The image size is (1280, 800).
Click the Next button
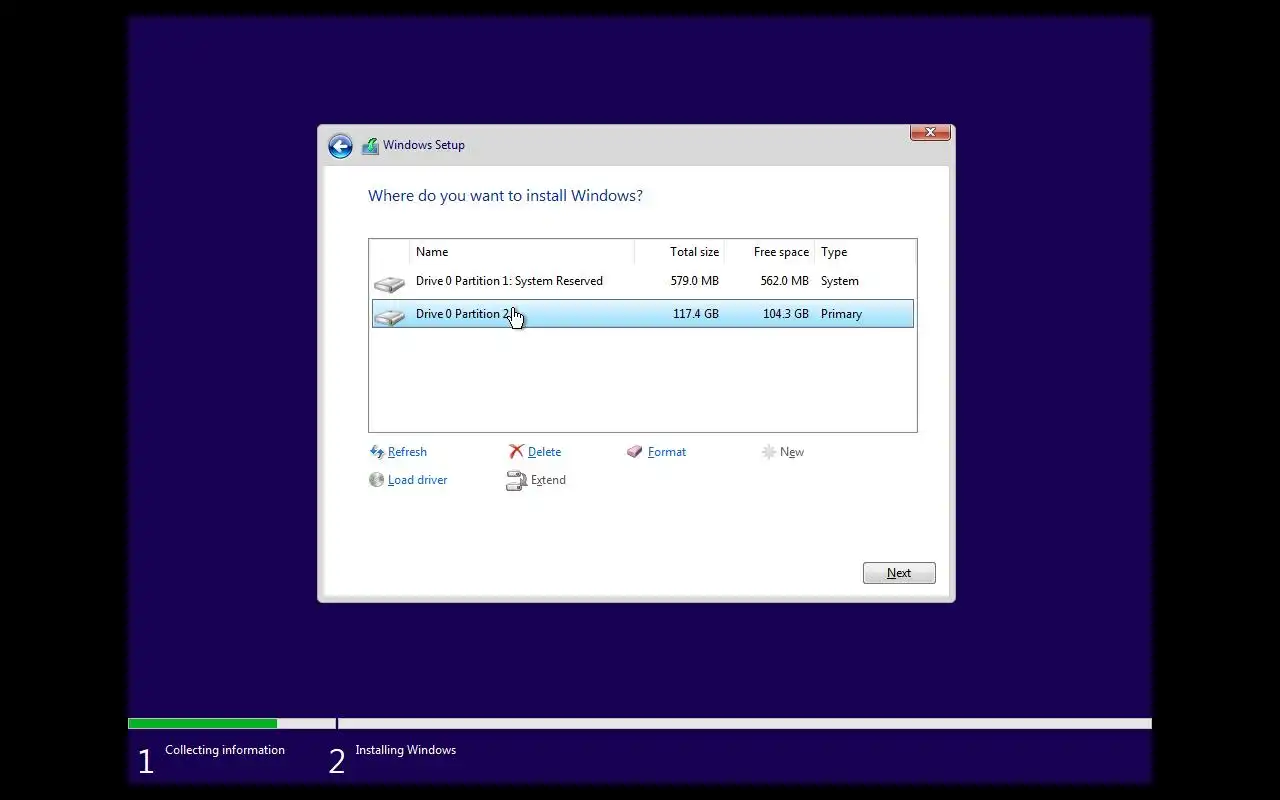click(x=899, y=573)
